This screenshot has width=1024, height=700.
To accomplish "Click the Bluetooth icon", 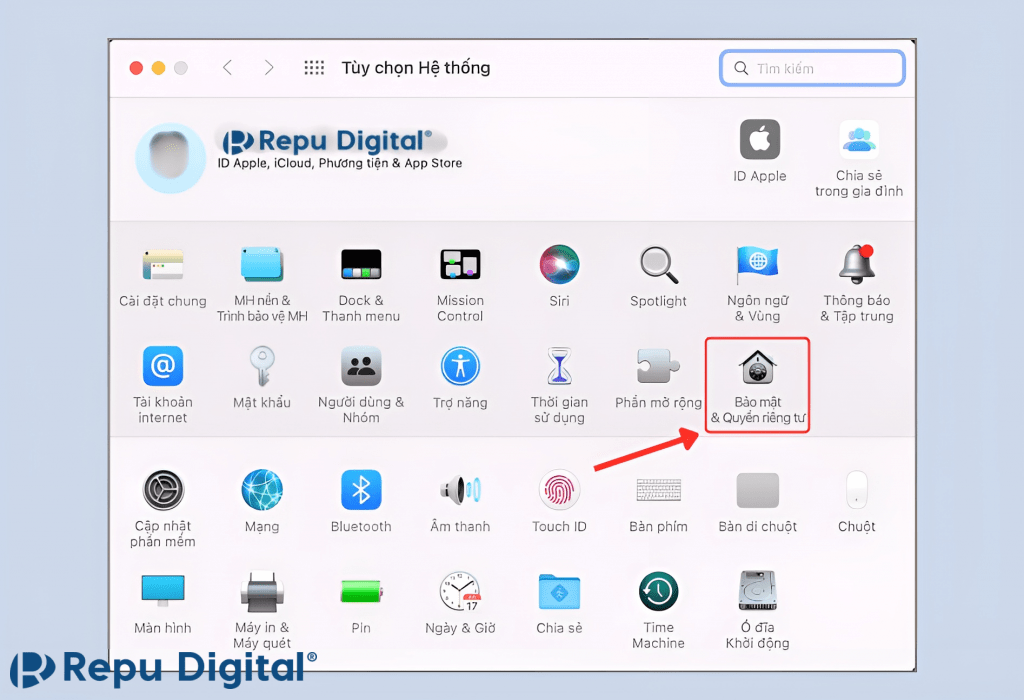I will pos(361,490).
